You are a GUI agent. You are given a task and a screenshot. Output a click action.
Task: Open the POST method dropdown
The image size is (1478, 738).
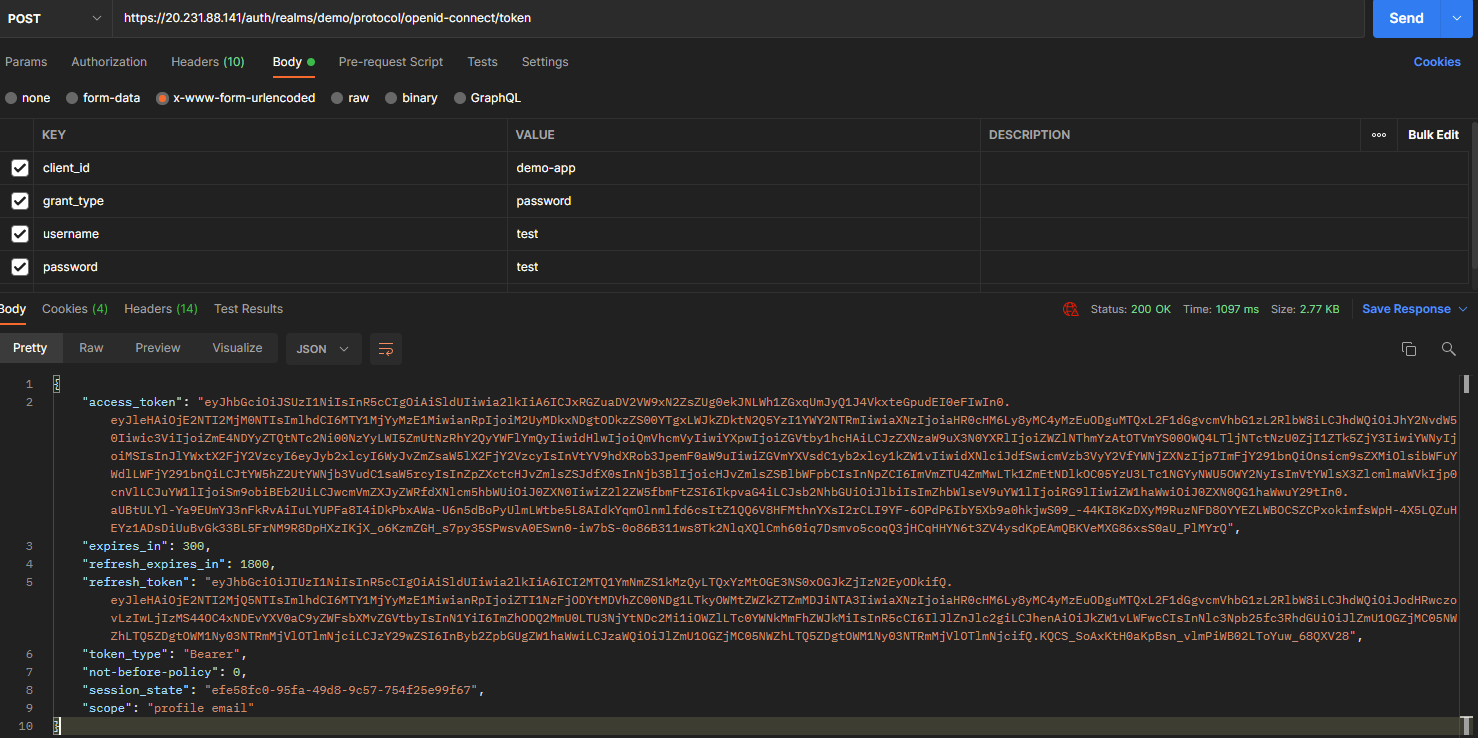(x=55, y=17)
